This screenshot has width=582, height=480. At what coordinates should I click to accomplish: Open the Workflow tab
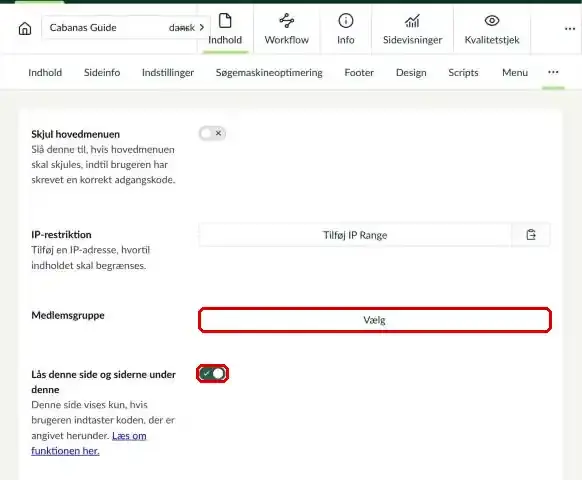click(287, 29)
